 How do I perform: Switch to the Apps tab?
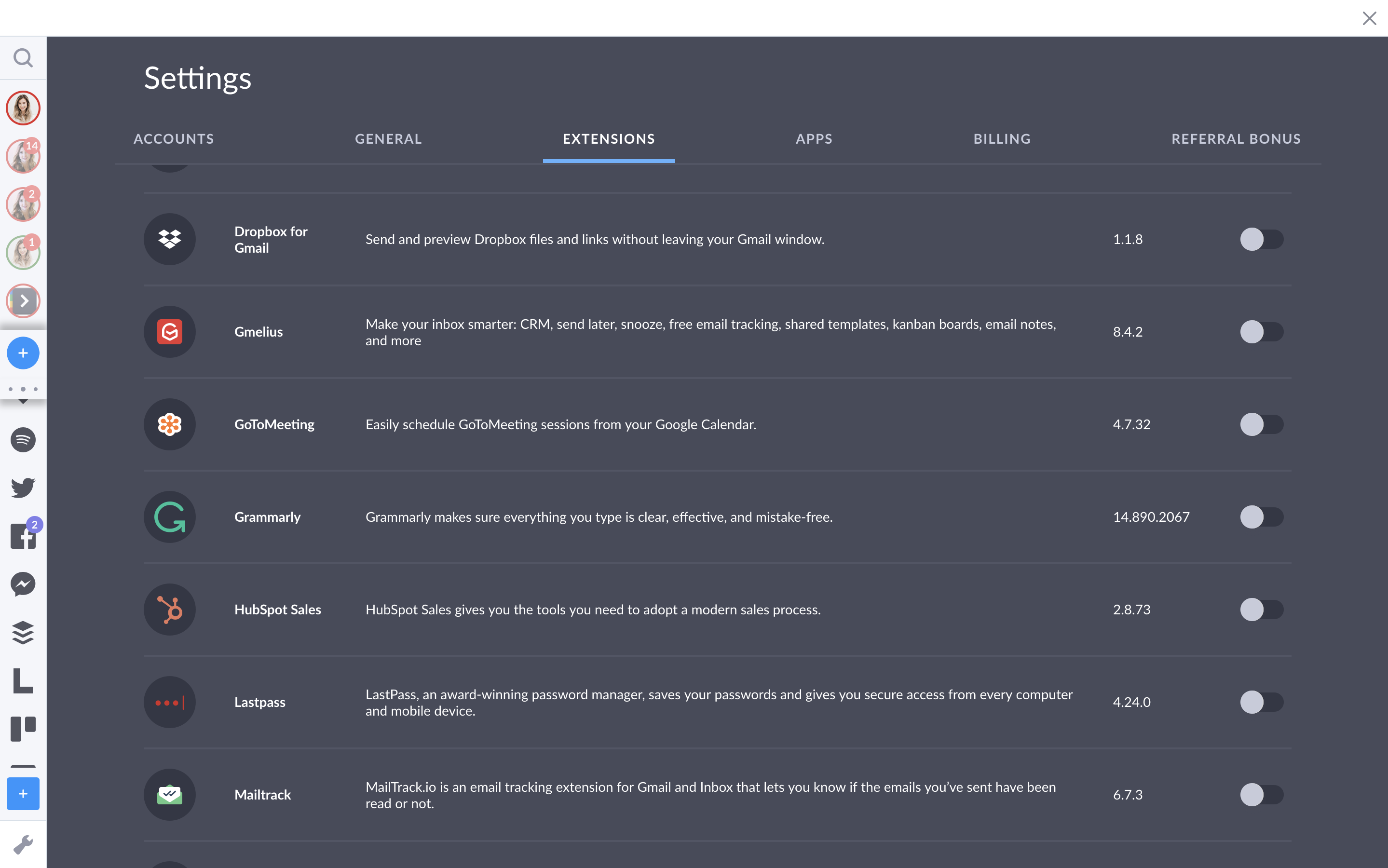click(x=814, y=139)
